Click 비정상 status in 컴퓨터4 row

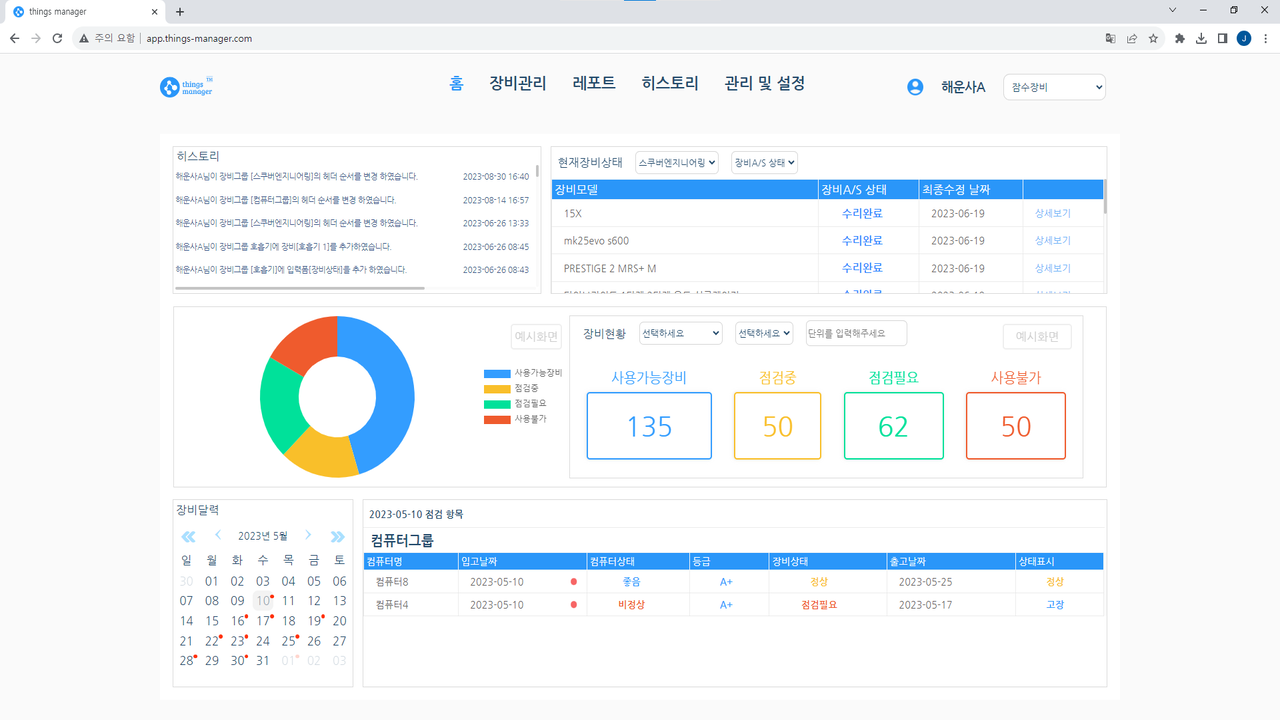click(x=632, y=605)
